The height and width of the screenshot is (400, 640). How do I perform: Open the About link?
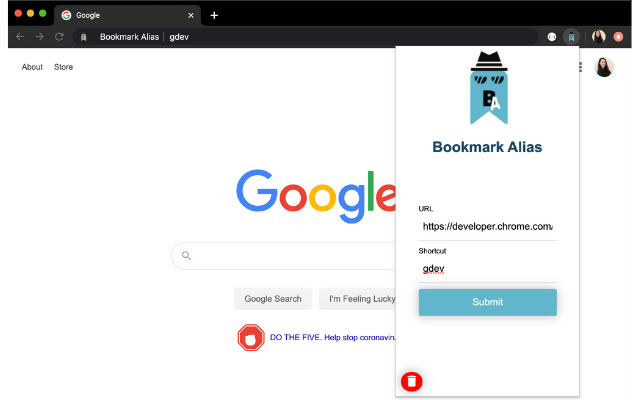tap(32, 67)
